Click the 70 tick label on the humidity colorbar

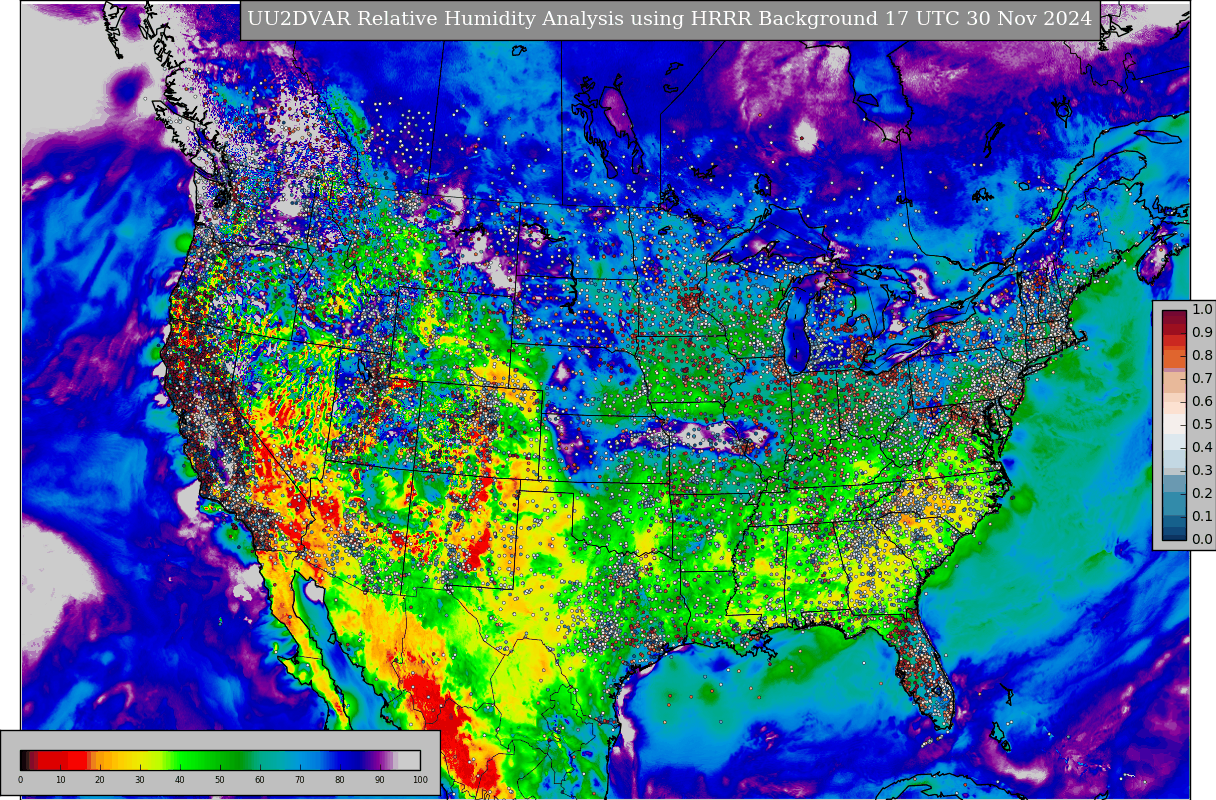pos(300,780)
